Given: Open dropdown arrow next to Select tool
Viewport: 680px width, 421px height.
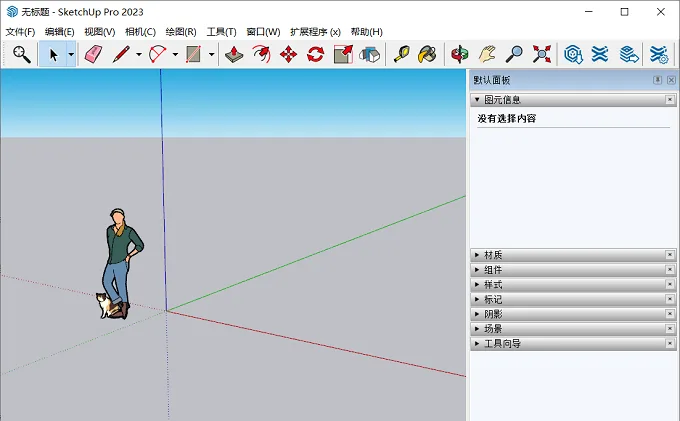Looking at the screenshot, I should [71, 55].
